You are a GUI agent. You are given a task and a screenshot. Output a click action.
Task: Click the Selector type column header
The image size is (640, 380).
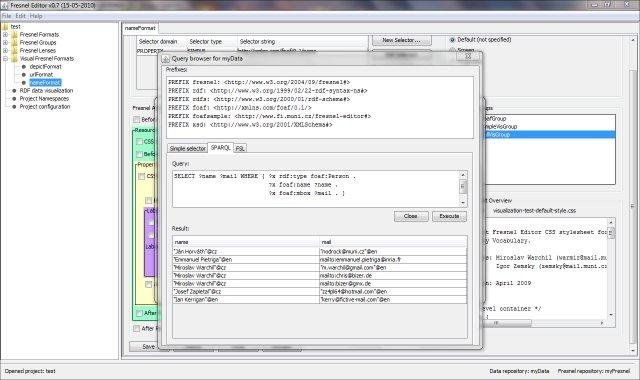tap(212, 42)
